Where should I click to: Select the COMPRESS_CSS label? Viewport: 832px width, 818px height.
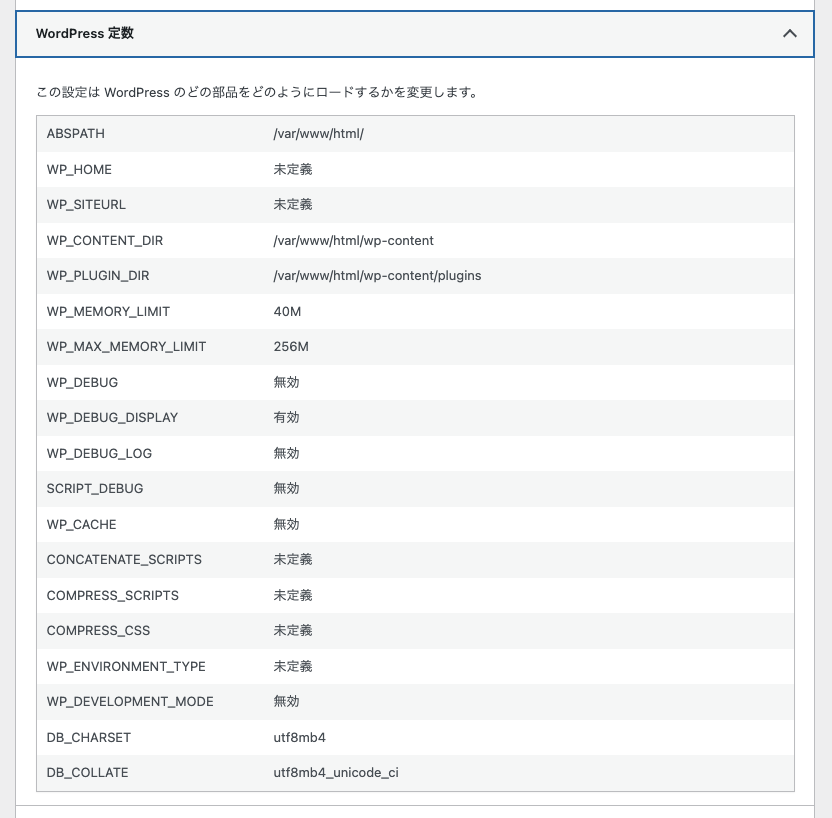98,631
